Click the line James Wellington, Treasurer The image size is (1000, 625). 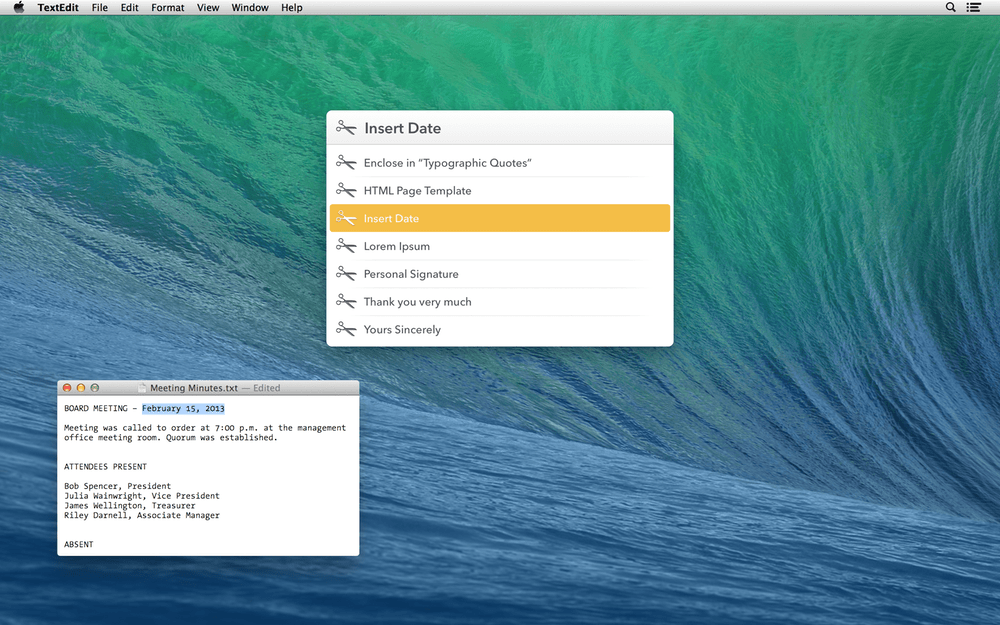tap(129, 506)
